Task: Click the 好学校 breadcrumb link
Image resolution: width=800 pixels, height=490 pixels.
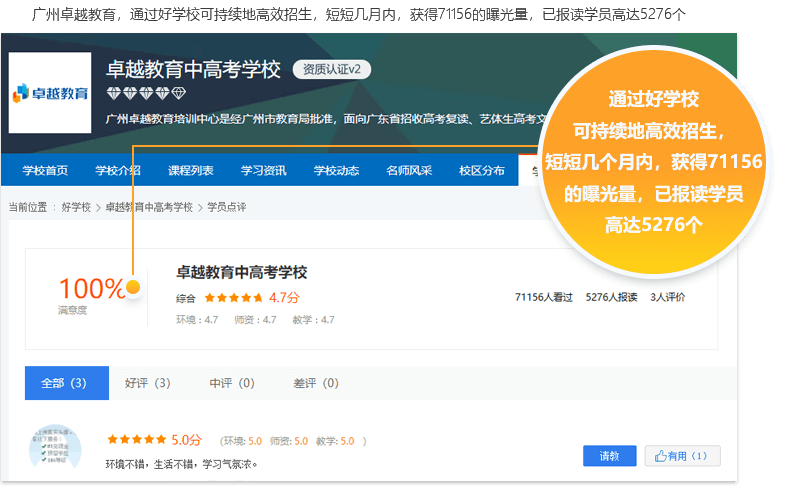Action: [76, 207]
